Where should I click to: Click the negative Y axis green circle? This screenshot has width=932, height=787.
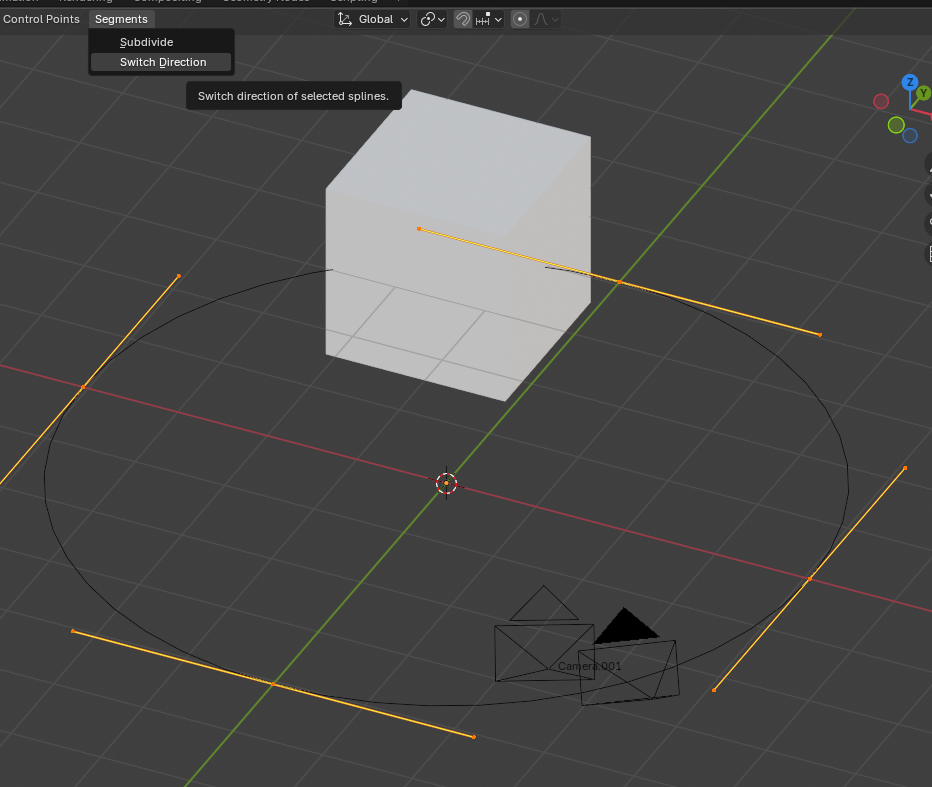point(896,125)
